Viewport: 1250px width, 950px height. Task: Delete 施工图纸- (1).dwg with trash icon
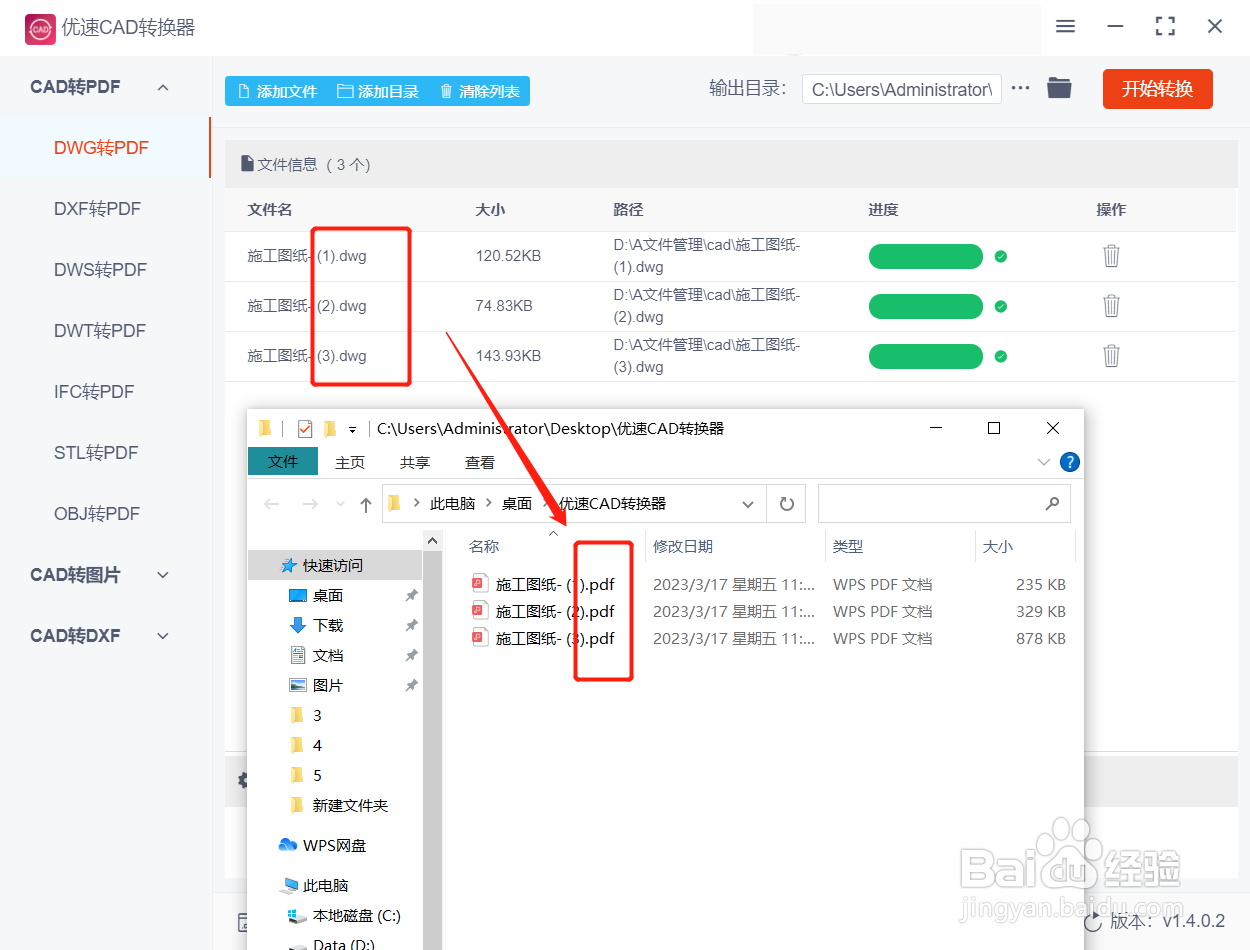[1111, 256]
